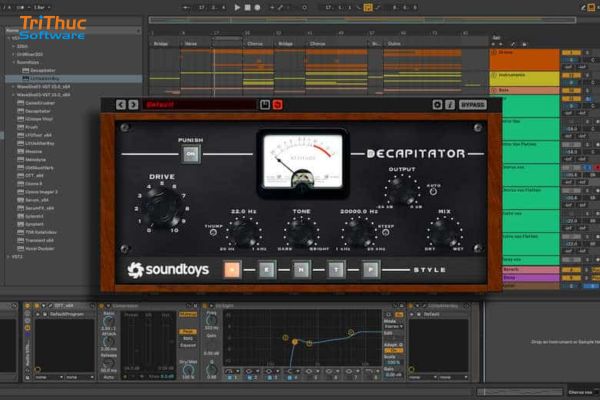Load the previous Decapitator preset with left arrow
Image resolution: width=600 pixels, height=400 pixels.
click(x=121, y=104)
